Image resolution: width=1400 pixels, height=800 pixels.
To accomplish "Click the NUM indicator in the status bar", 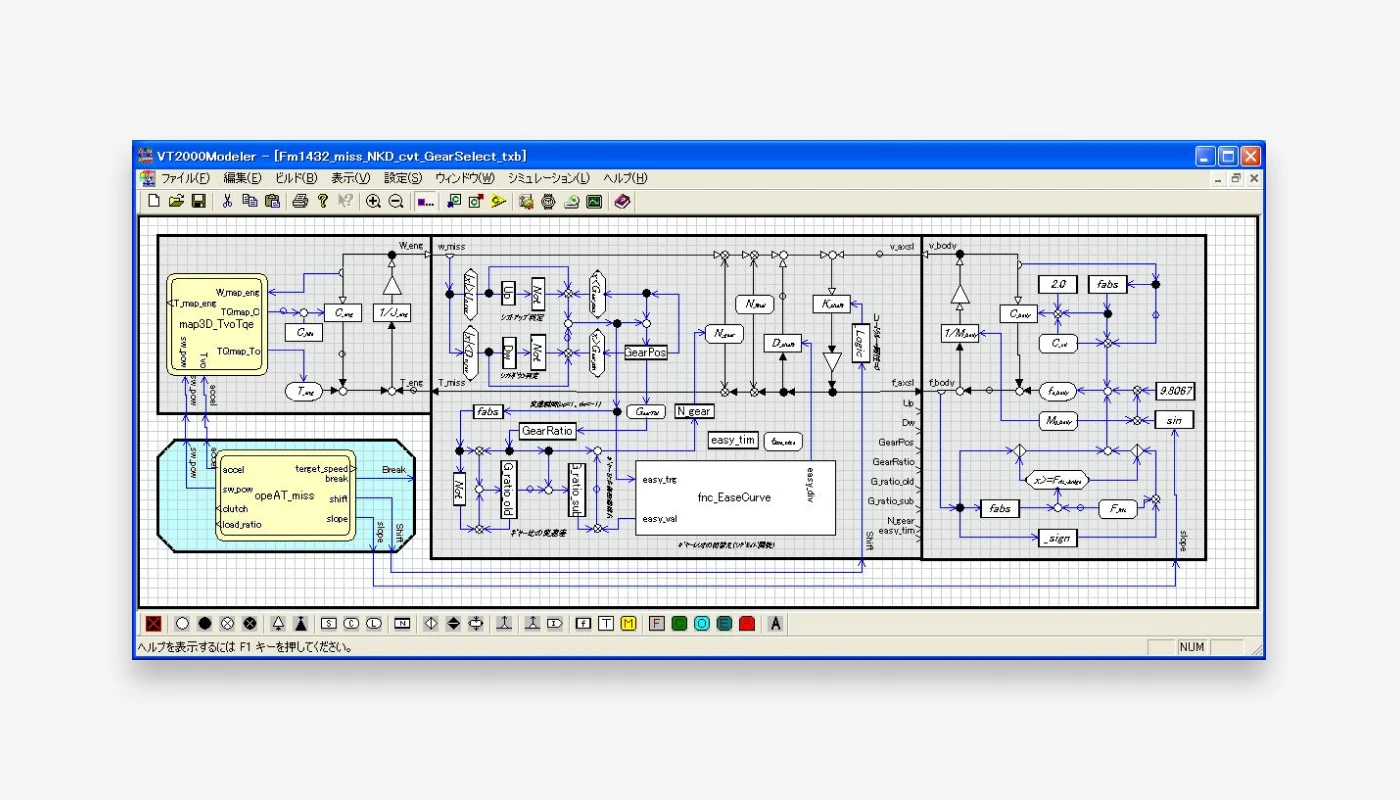I will coord(1191,647).
